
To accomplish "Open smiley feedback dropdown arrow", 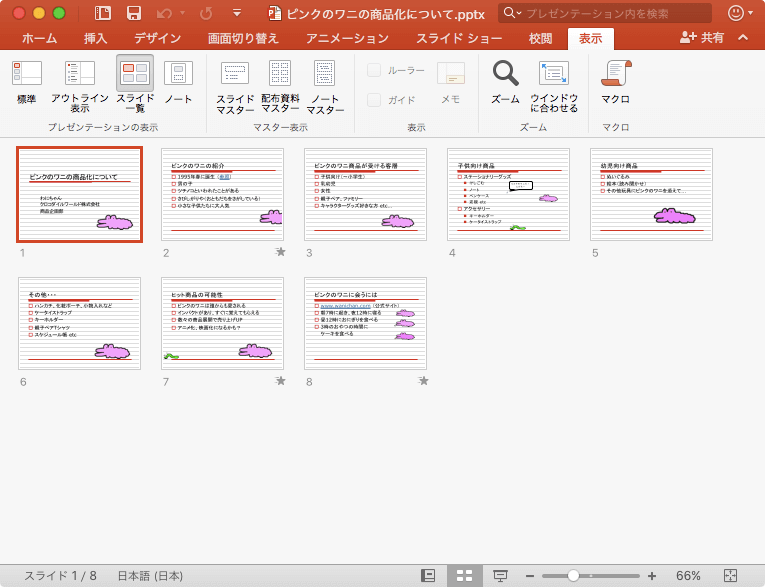I will pyautogui.click(x=751, y=13).
